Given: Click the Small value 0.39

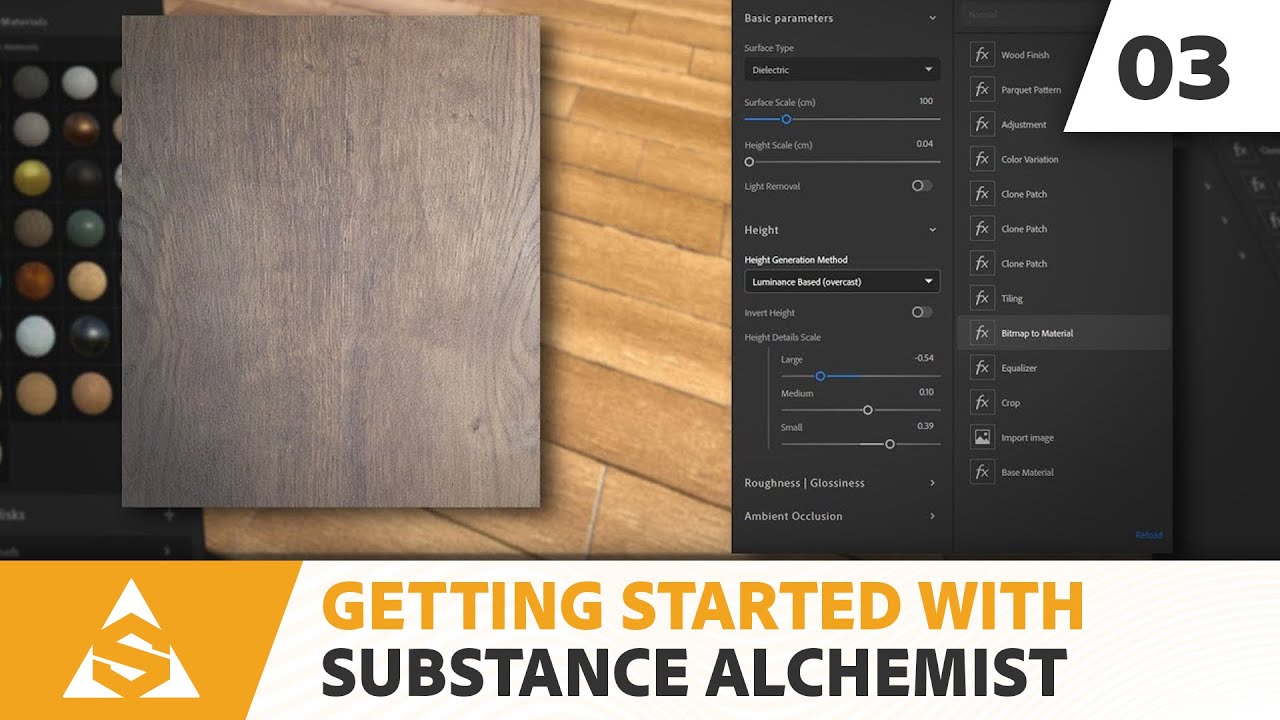Looking at the screenshot, I should point(926,426).
